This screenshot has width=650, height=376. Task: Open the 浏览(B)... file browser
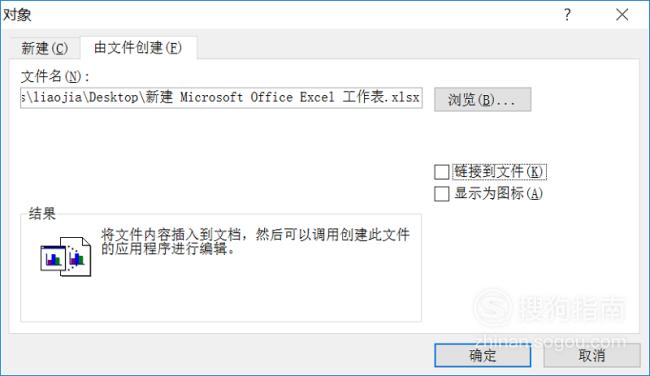coord(483,99)
